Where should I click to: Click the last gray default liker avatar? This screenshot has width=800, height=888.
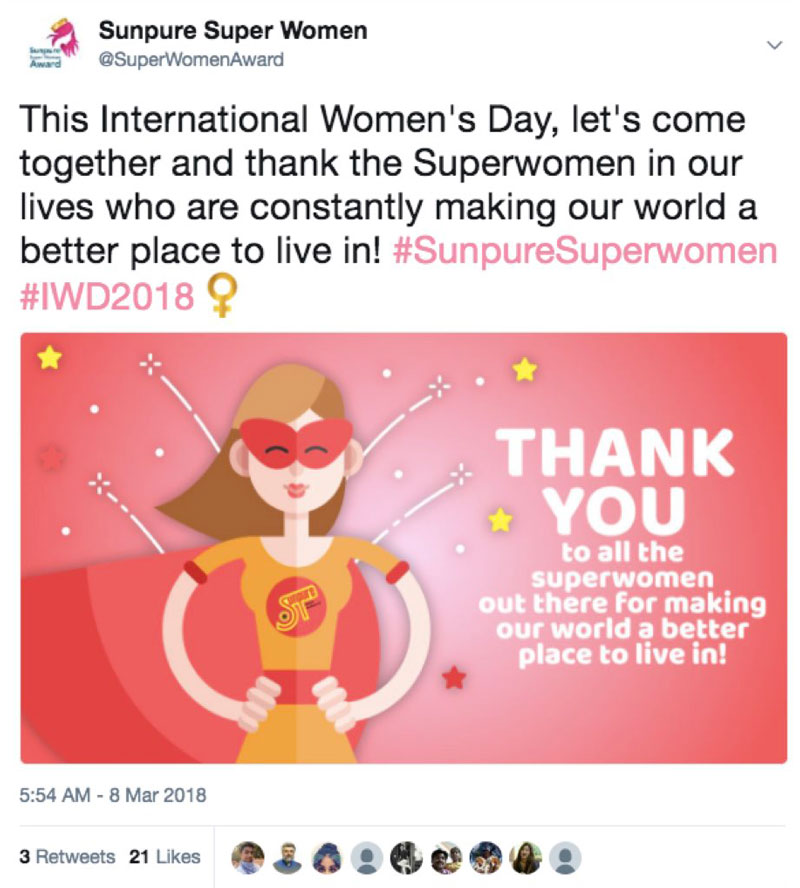(566, 857)
